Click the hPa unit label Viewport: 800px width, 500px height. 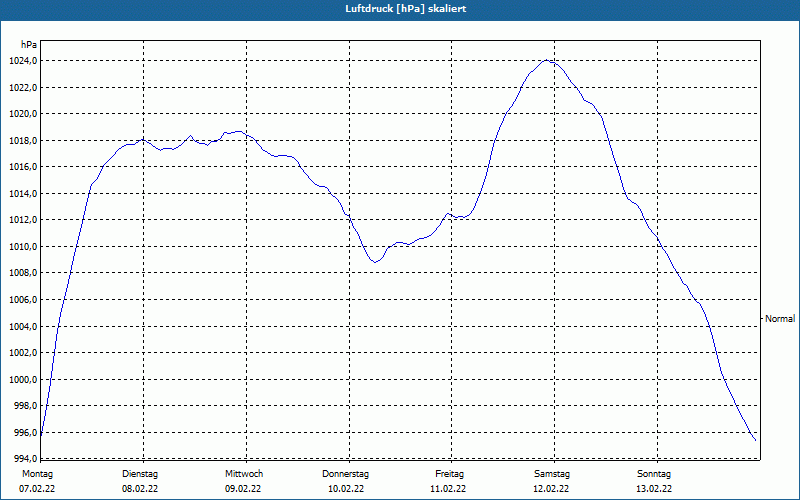point(29,45)
